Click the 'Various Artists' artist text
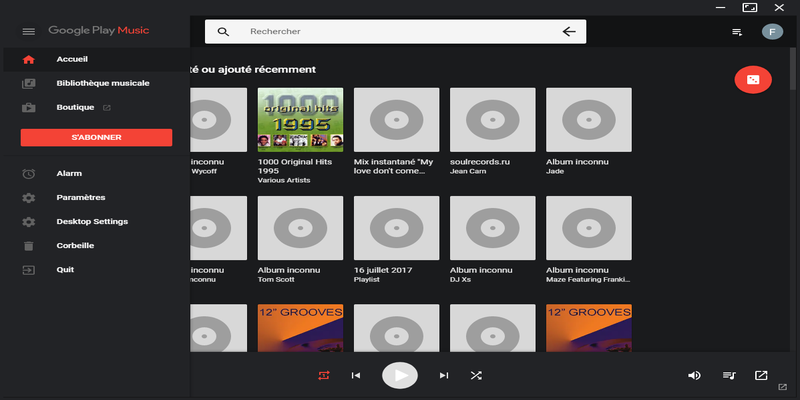800x400 pixels. pos(284,181)
